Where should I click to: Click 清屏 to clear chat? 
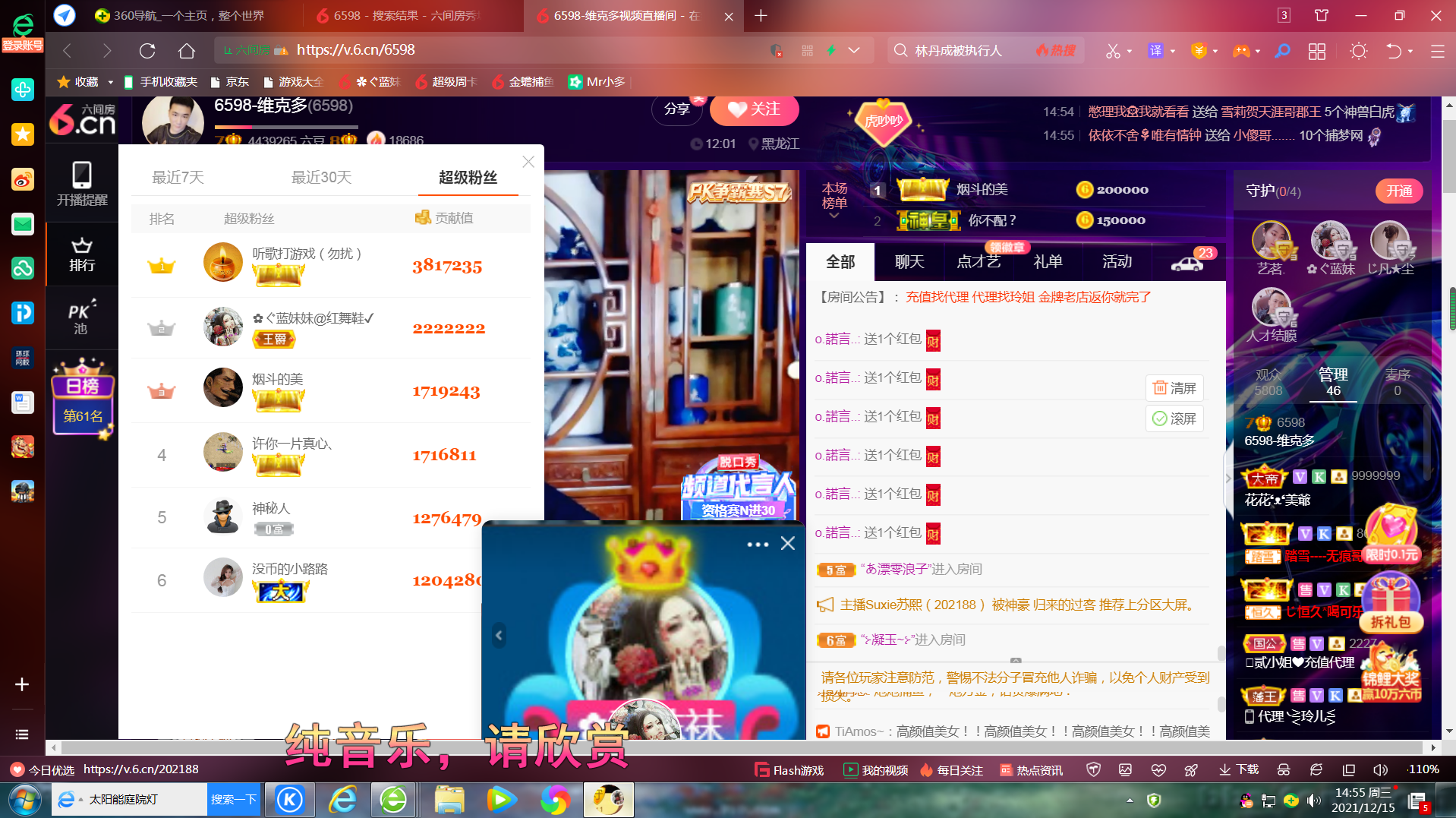(1174, 388)
